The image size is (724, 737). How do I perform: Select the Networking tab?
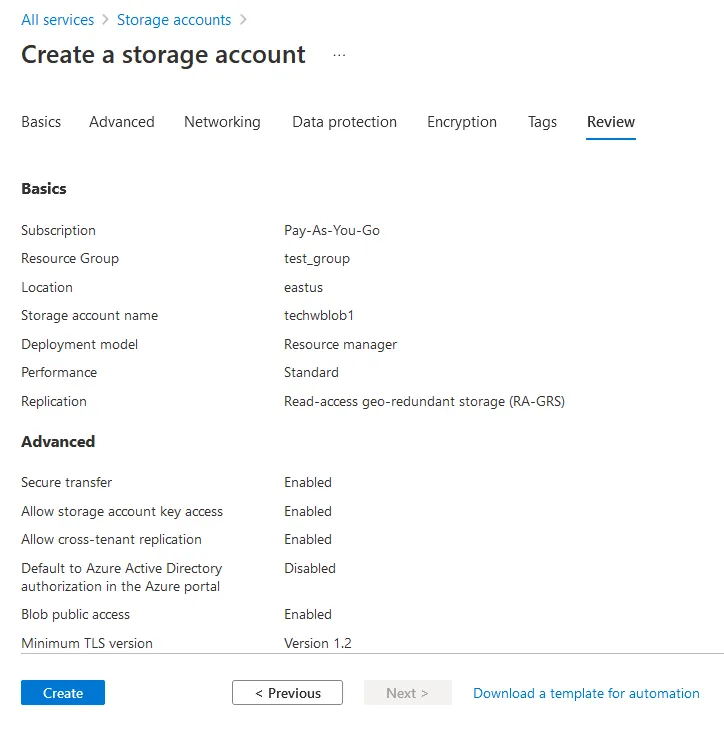point(222,122)
